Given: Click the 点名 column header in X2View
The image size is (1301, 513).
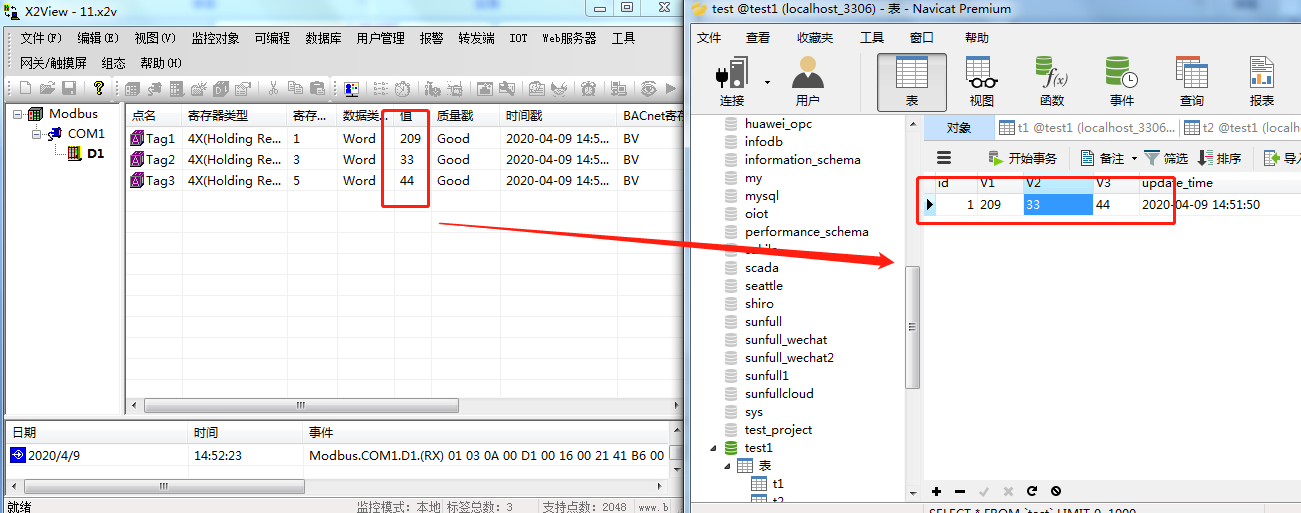Looking at the screenshot, I should tap(153, 116).
